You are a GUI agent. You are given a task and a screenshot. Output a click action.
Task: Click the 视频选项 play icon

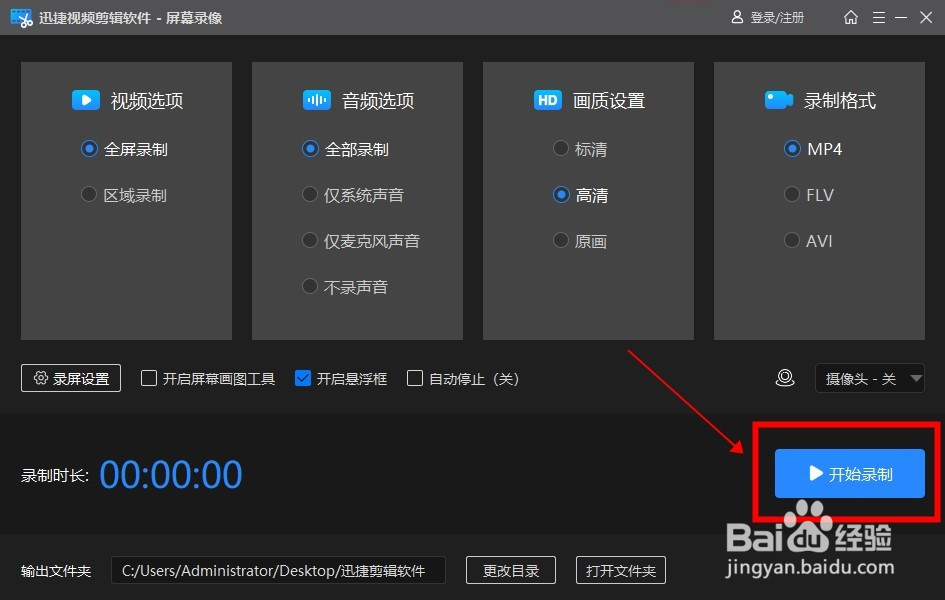click(86, 100)
